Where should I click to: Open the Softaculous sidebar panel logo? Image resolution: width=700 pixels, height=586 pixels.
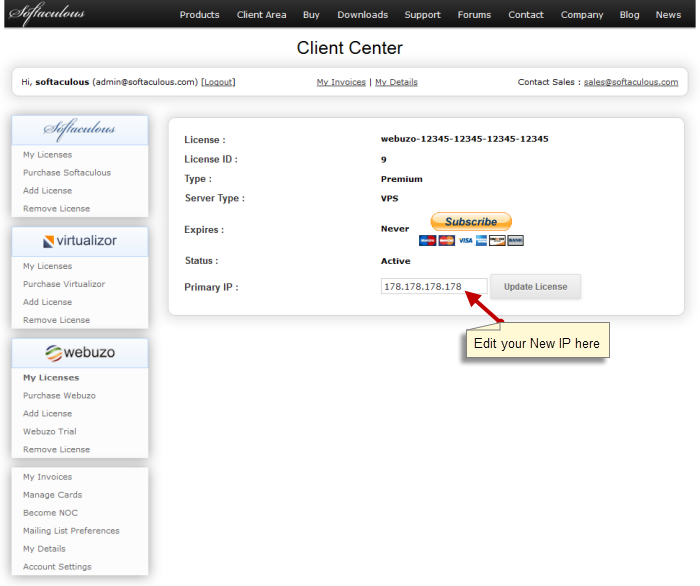79,129
